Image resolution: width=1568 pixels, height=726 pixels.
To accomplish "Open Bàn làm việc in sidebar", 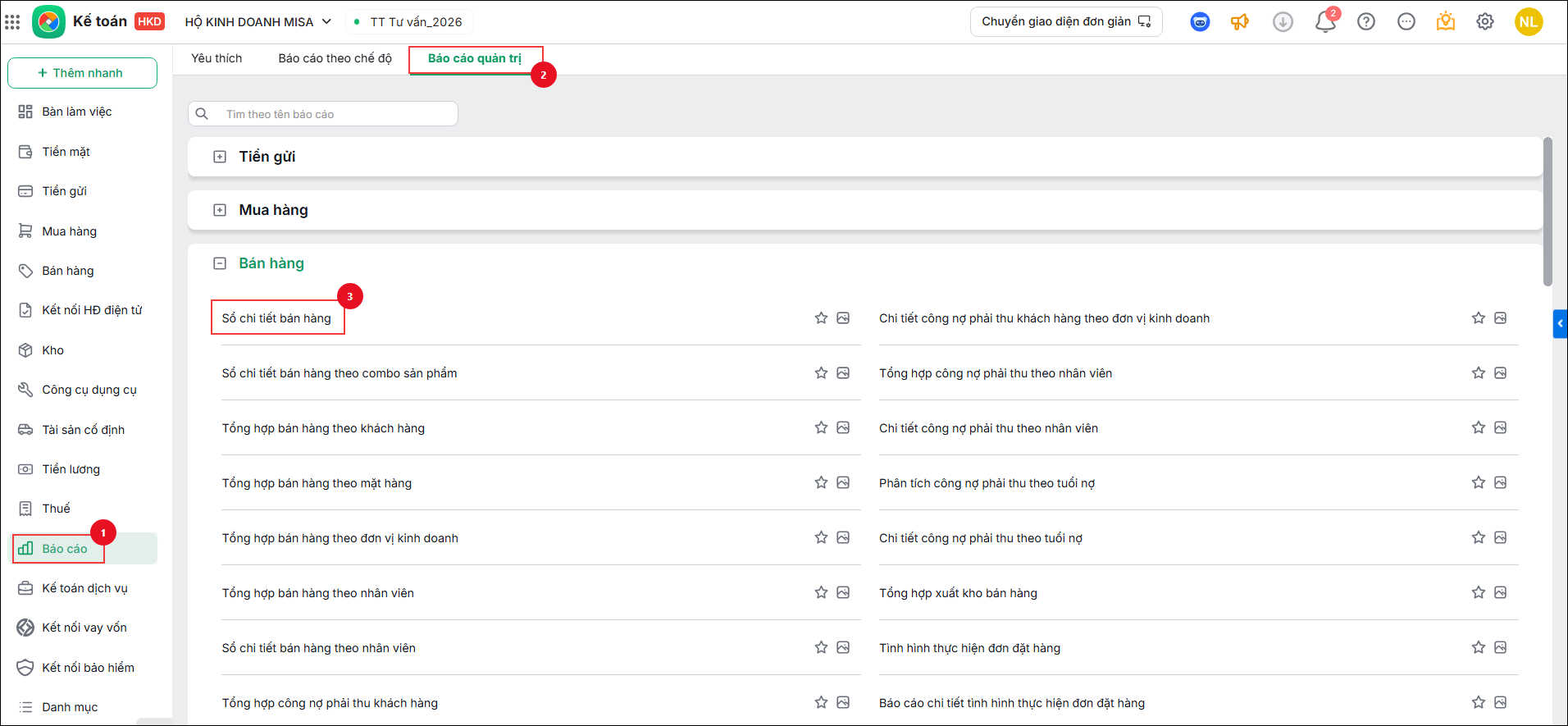I will 82,112.
